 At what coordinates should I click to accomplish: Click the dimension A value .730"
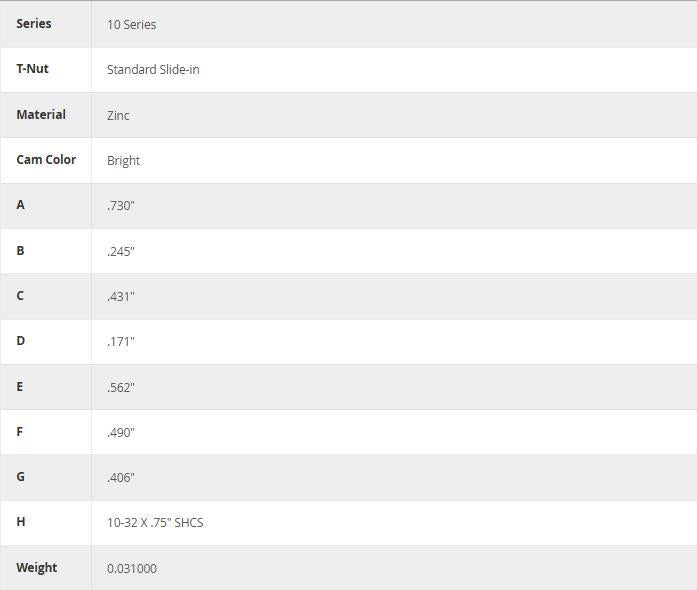(121, 206)
